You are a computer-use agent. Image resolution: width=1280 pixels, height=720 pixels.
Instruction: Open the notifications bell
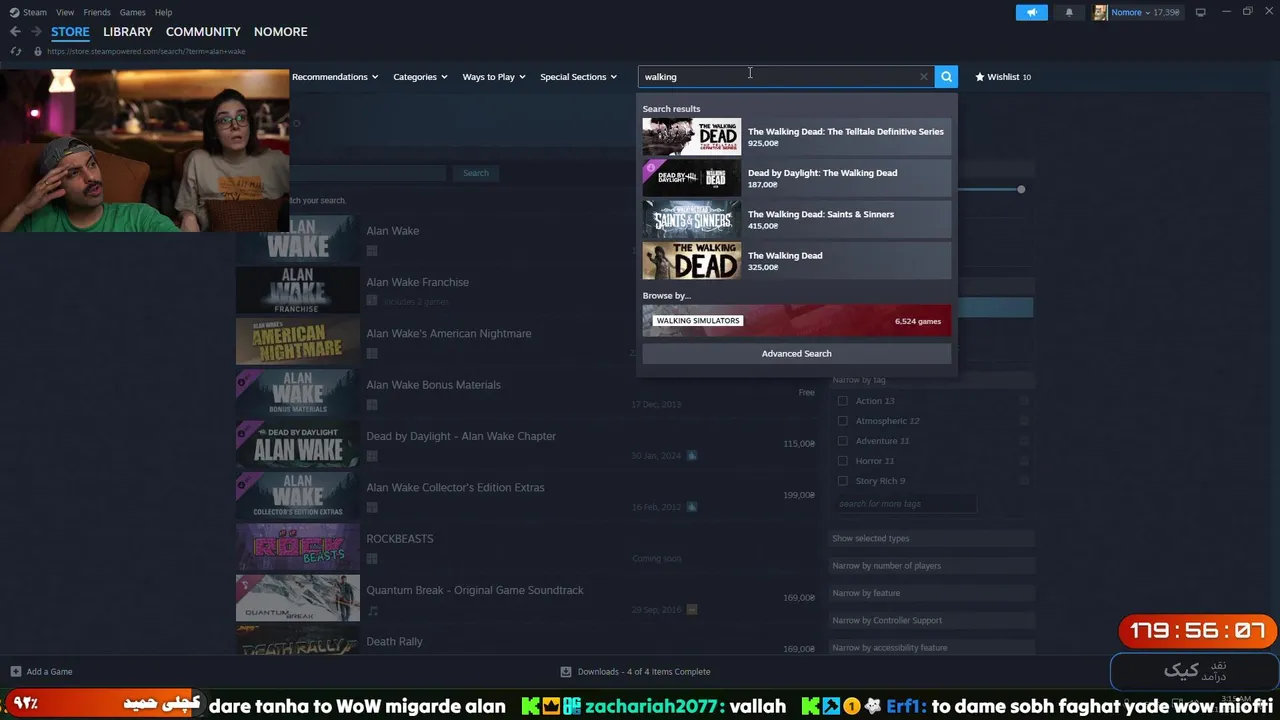click(x=1069, y=12)
